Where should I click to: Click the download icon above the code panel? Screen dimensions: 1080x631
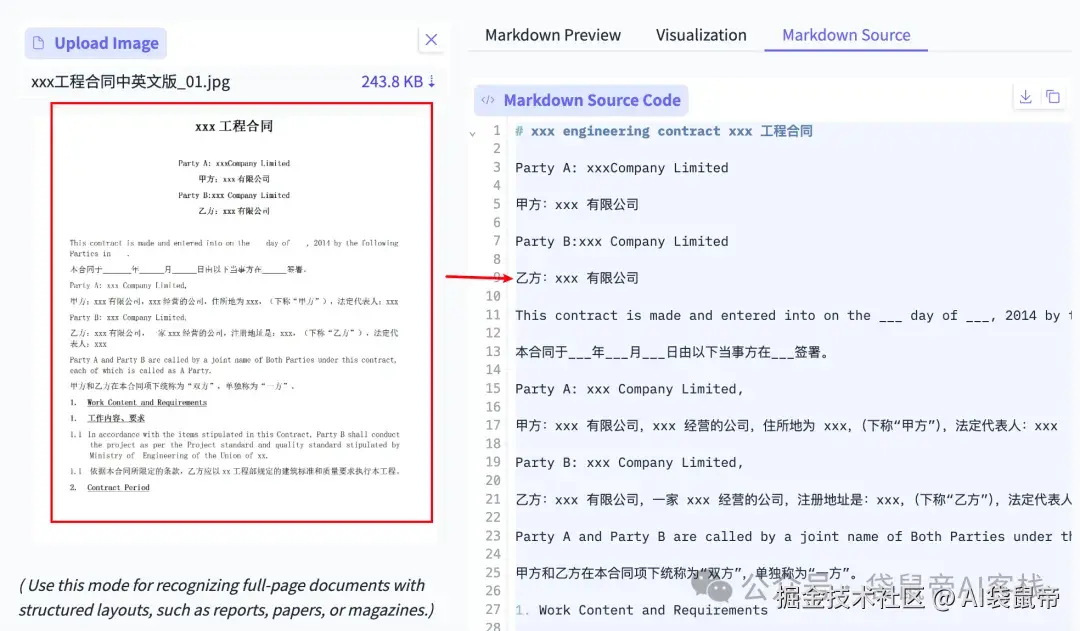[x=1025, y=97]
